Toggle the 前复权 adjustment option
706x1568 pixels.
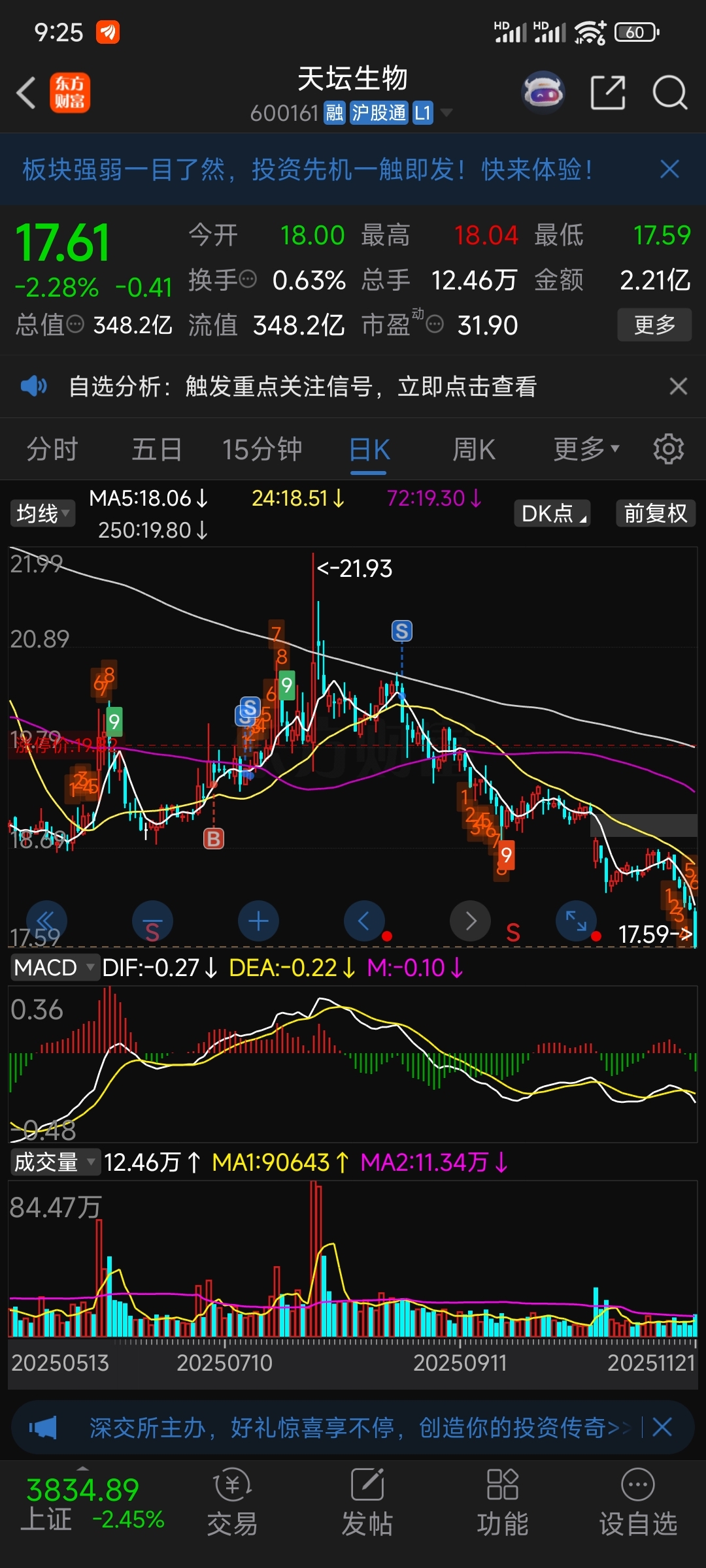656,513
